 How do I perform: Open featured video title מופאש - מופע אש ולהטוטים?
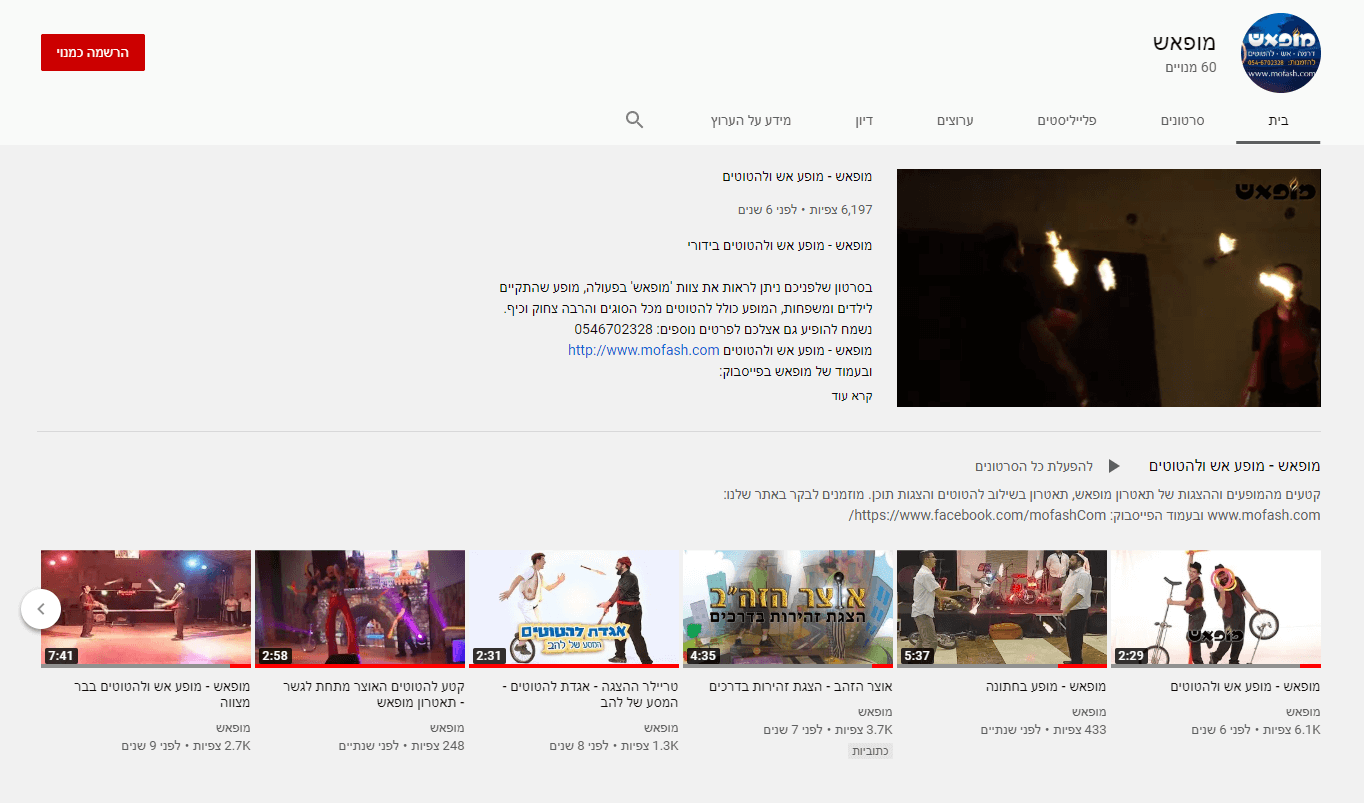[797, 176]
